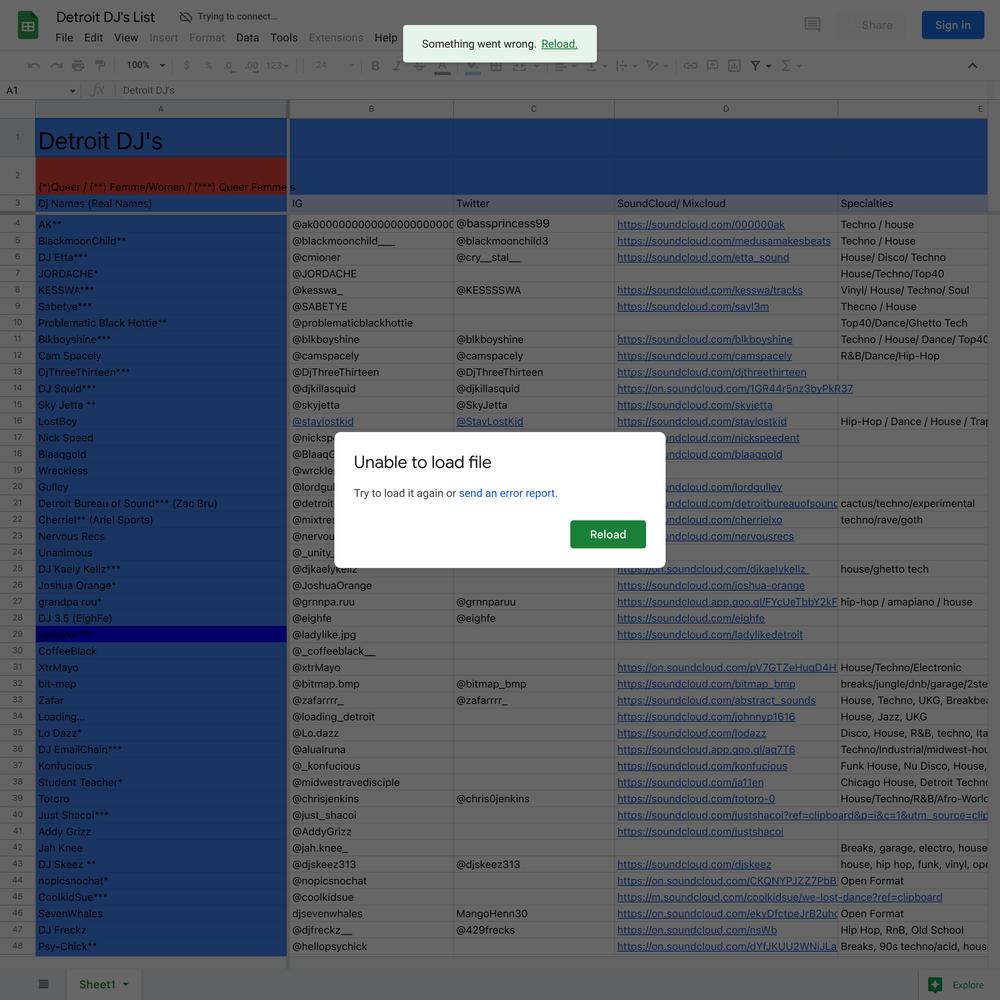
Task: Open the @staylostkid IG link
Action: (323, 422)
